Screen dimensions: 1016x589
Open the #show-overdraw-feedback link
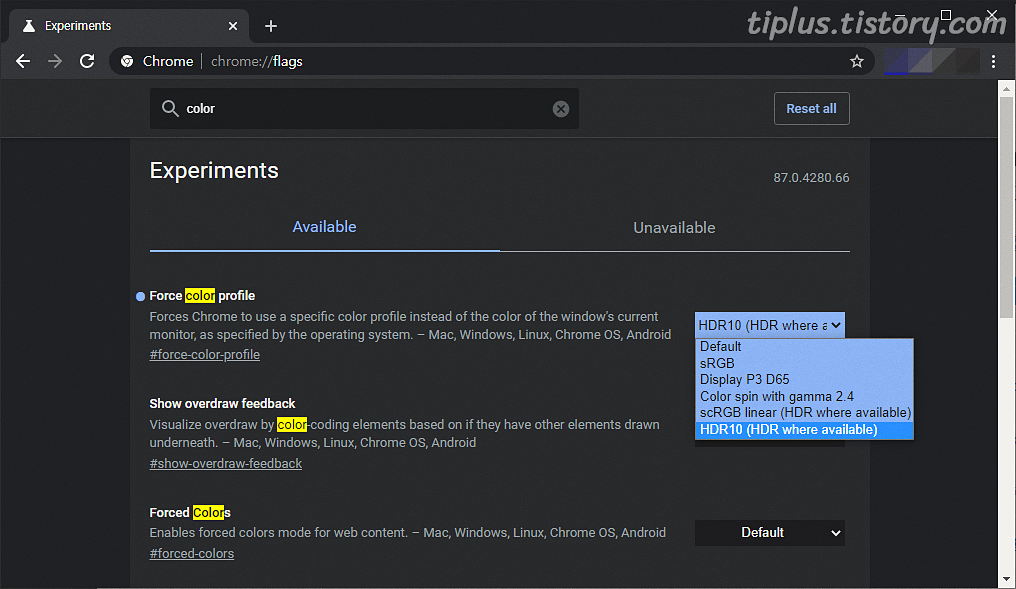click(x=225, y=463)
